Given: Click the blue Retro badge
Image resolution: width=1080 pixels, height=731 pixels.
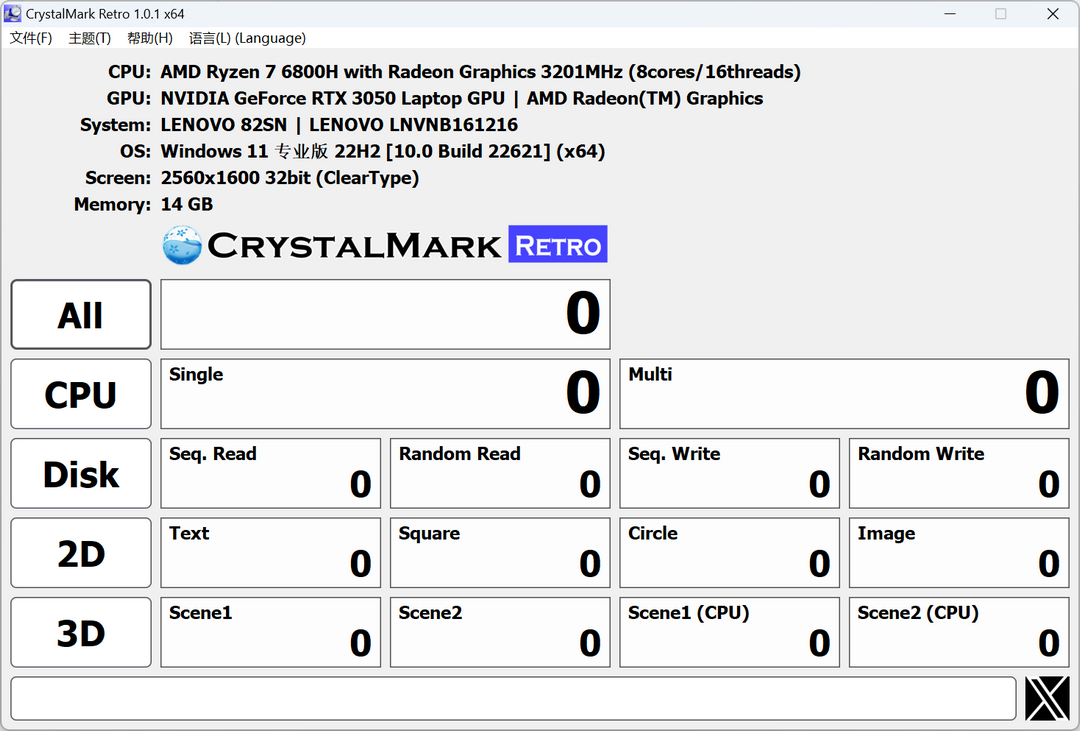Looking at the screenshot, I should click(x=557, y=244).
